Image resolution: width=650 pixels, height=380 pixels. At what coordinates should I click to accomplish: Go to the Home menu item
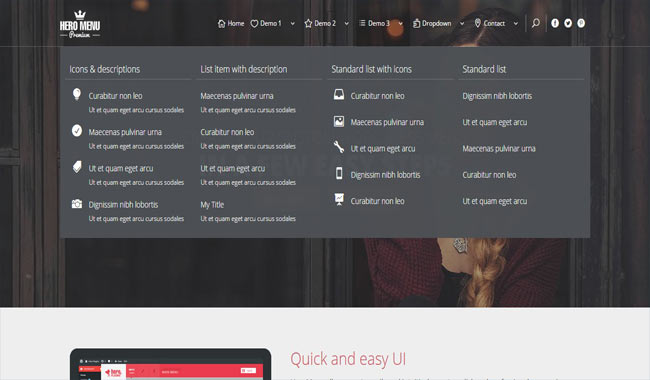(235, 24)
